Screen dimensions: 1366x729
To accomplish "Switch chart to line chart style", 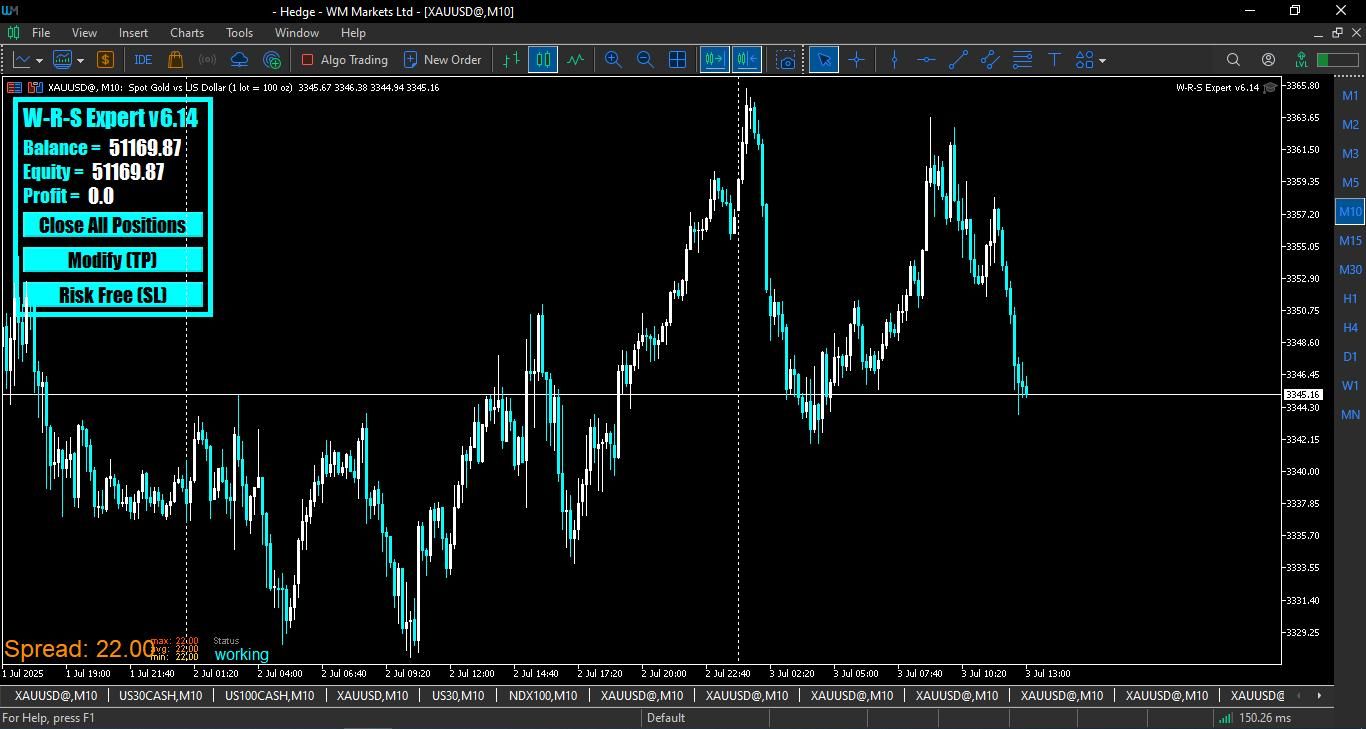I will tap(575, 60).
